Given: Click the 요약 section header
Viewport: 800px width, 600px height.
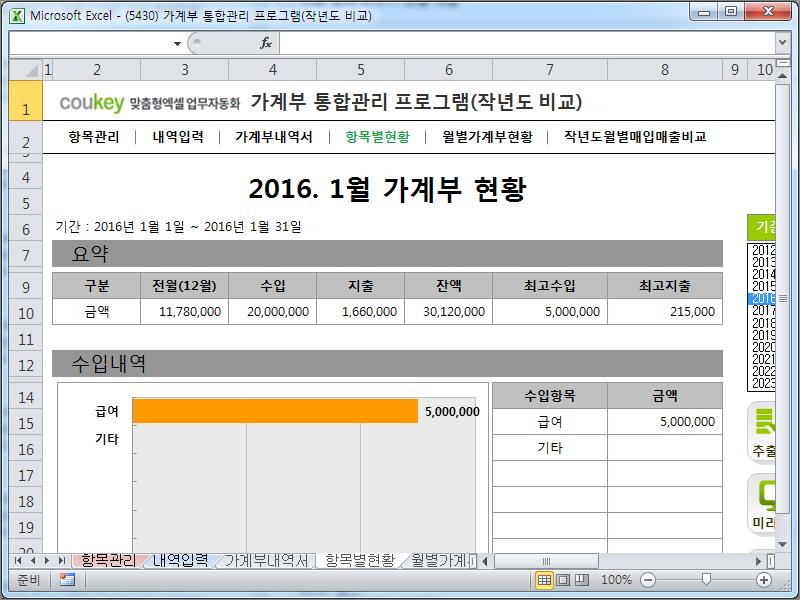Looking at the screenshot, I should (387, 254).
